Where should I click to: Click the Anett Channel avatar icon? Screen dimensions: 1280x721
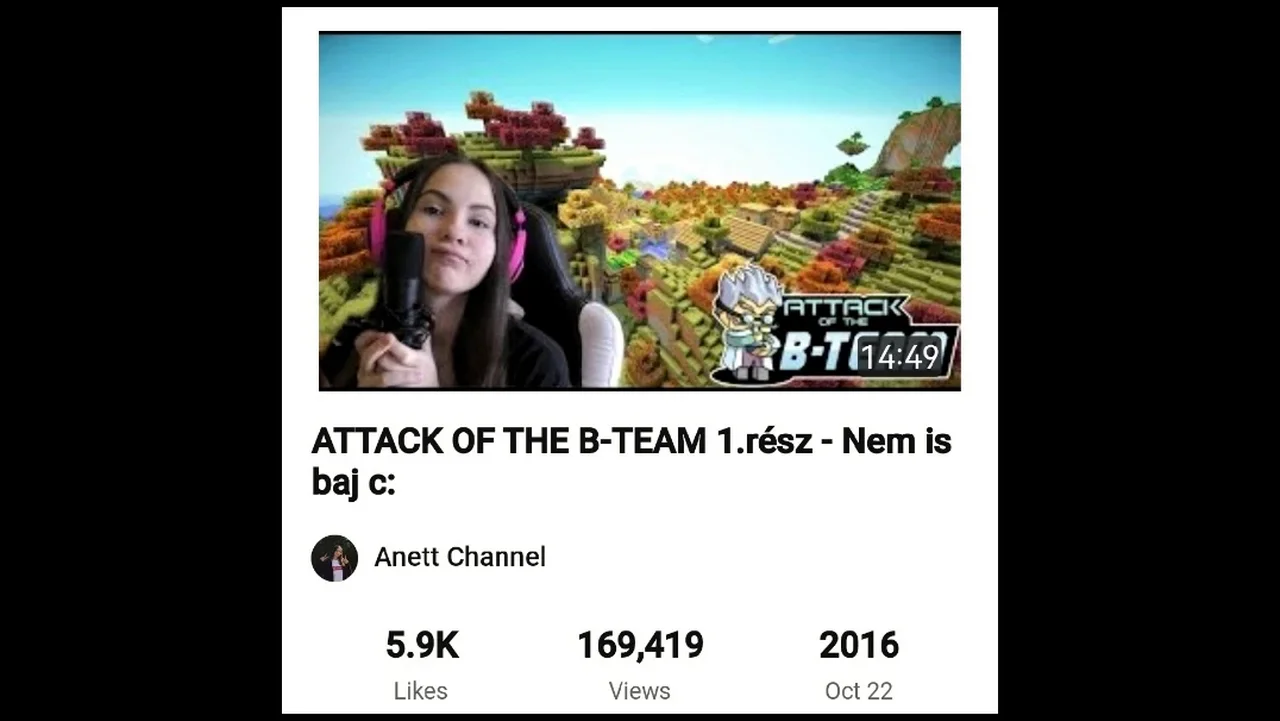tap(334, 558)
